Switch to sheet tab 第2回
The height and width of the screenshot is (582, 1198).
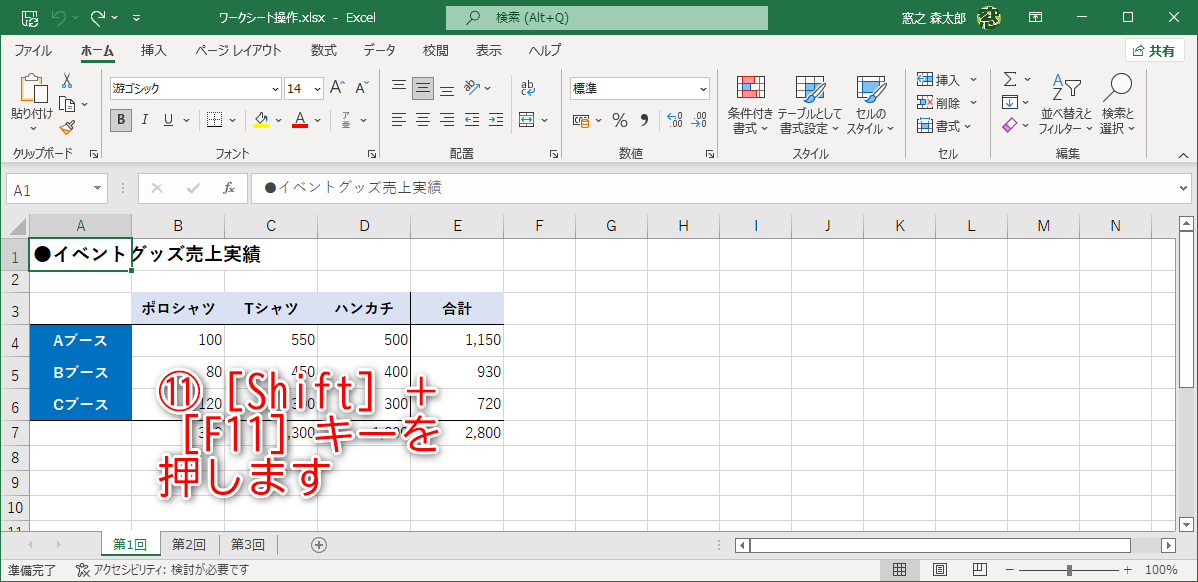[x=189, y=545]
